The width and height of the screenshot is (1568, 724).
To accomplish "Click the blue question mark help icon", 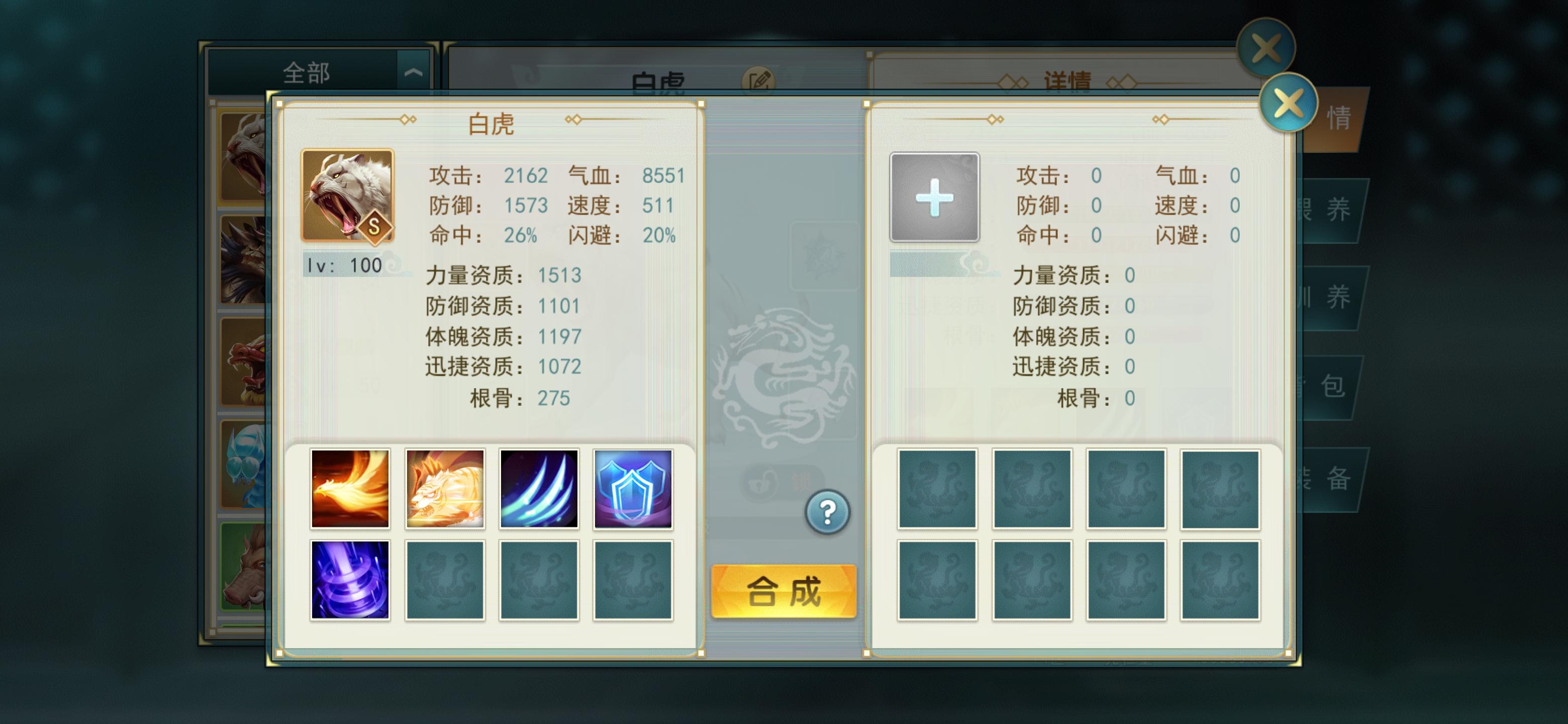I will [827, 512].
